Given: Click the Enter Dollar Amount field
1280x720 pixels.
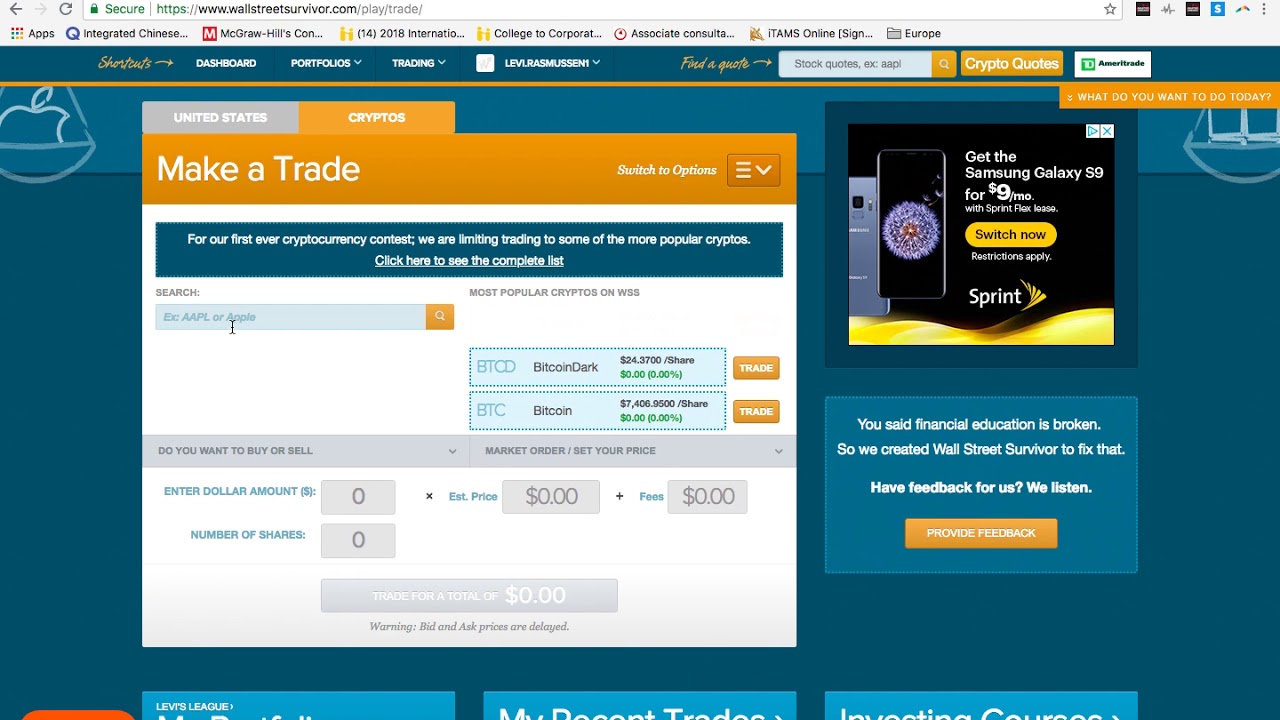Looking at the screenshot, I should pyautogui.click(x=358, y=497).
